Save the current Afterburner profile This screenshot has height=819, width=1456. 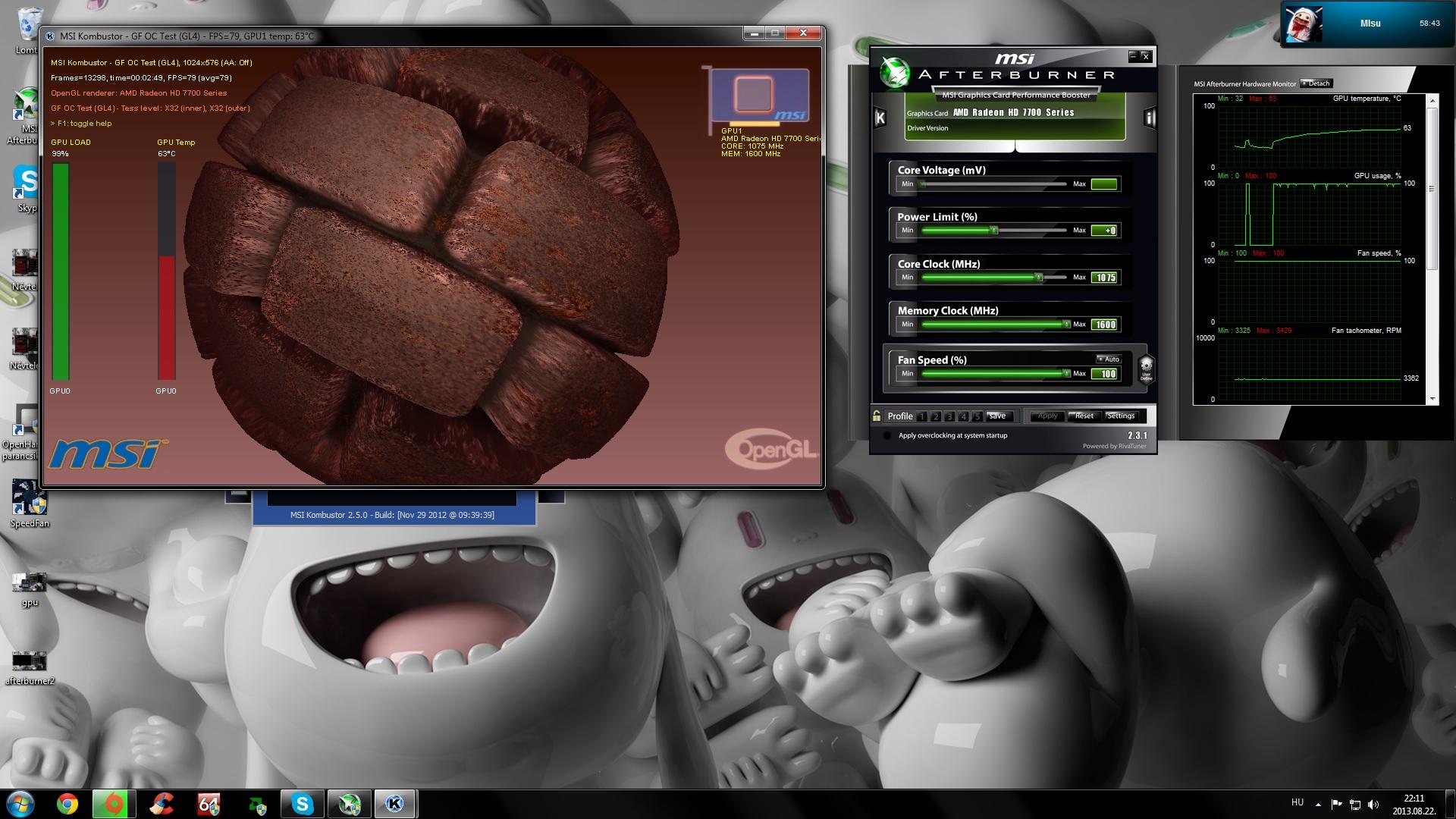998,416
